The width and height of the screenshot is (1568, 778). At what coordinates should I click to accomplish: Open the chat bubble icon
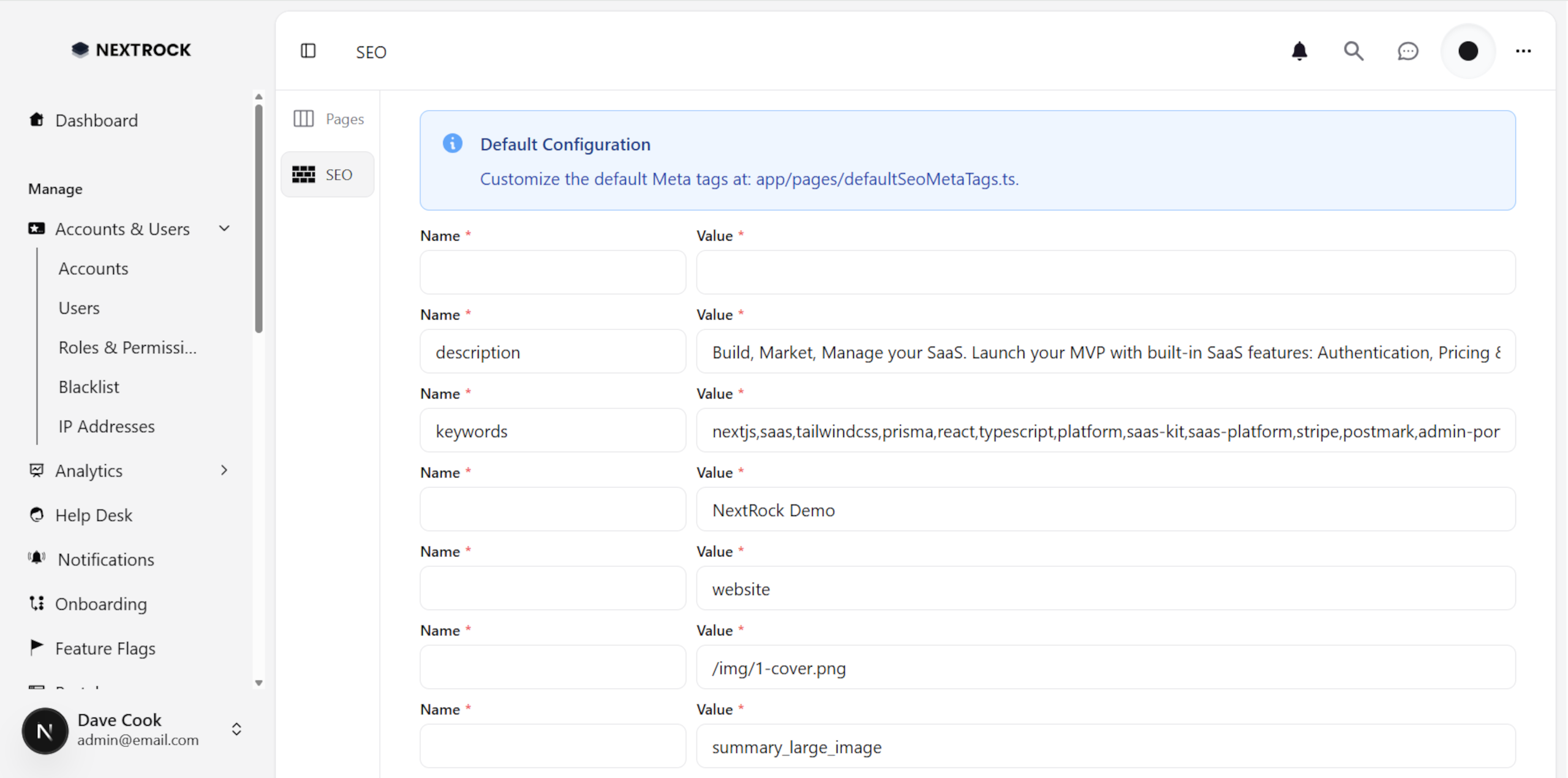coord(1408,51)
